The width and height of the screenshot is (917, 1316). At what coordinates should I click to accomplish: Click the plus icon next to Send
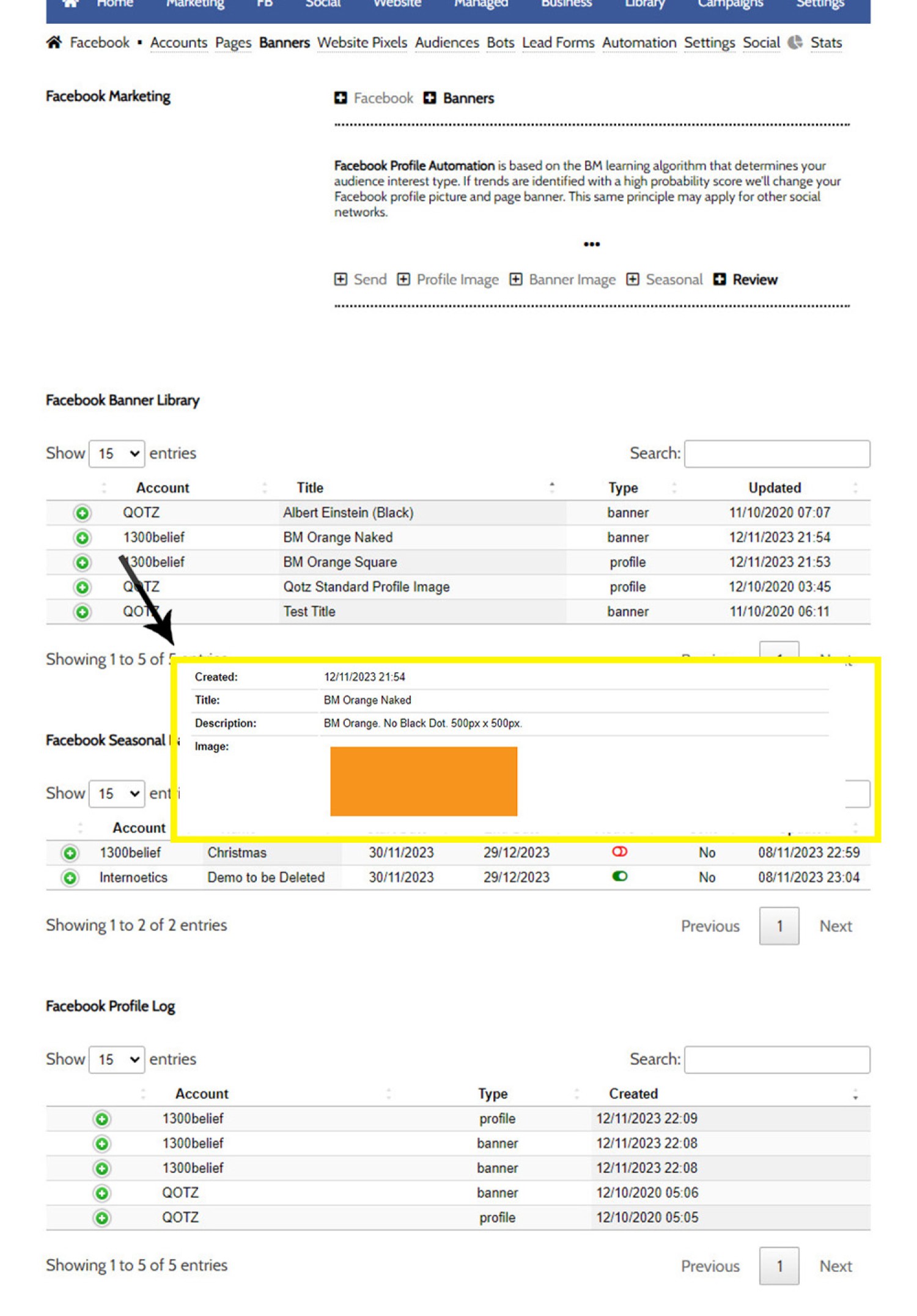pos(341,279)
